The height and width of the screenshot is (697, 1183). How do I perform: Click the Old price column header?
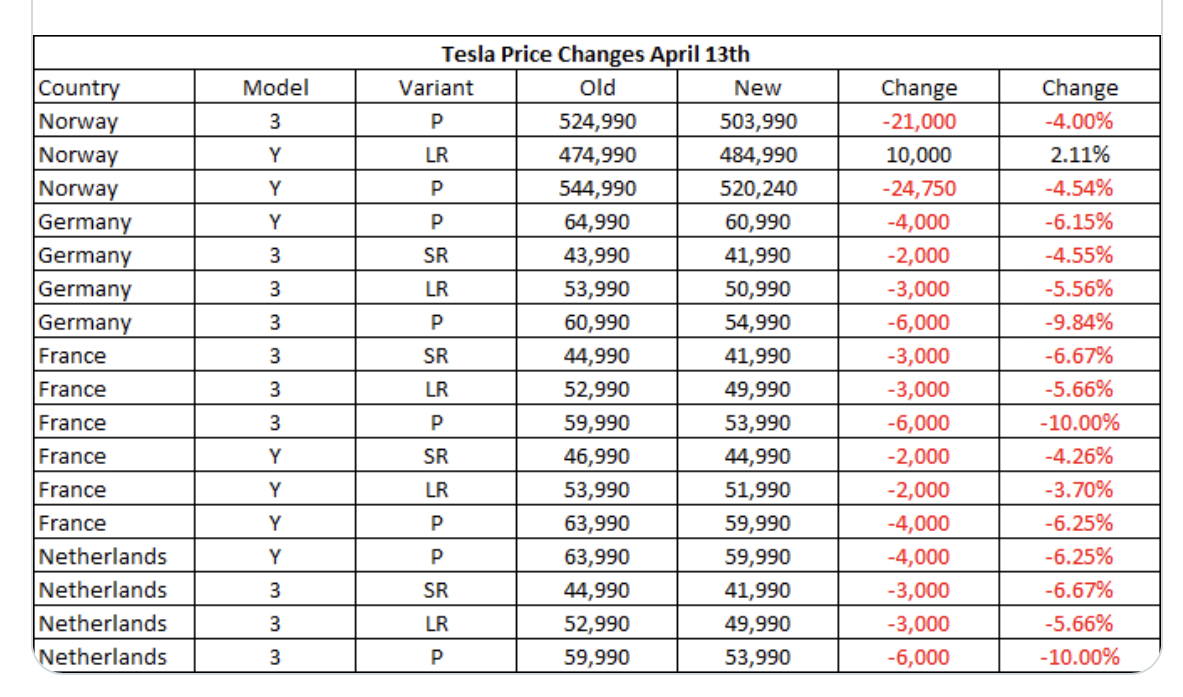pyautogui.click(x=597, y=88)
